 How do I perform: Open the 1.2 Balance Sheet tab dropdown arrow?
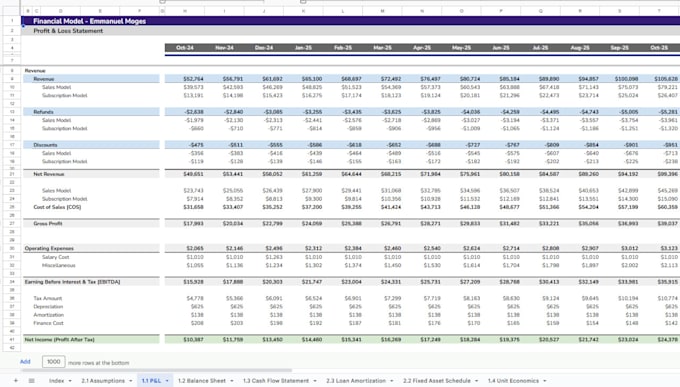click(x=232, y=381)
